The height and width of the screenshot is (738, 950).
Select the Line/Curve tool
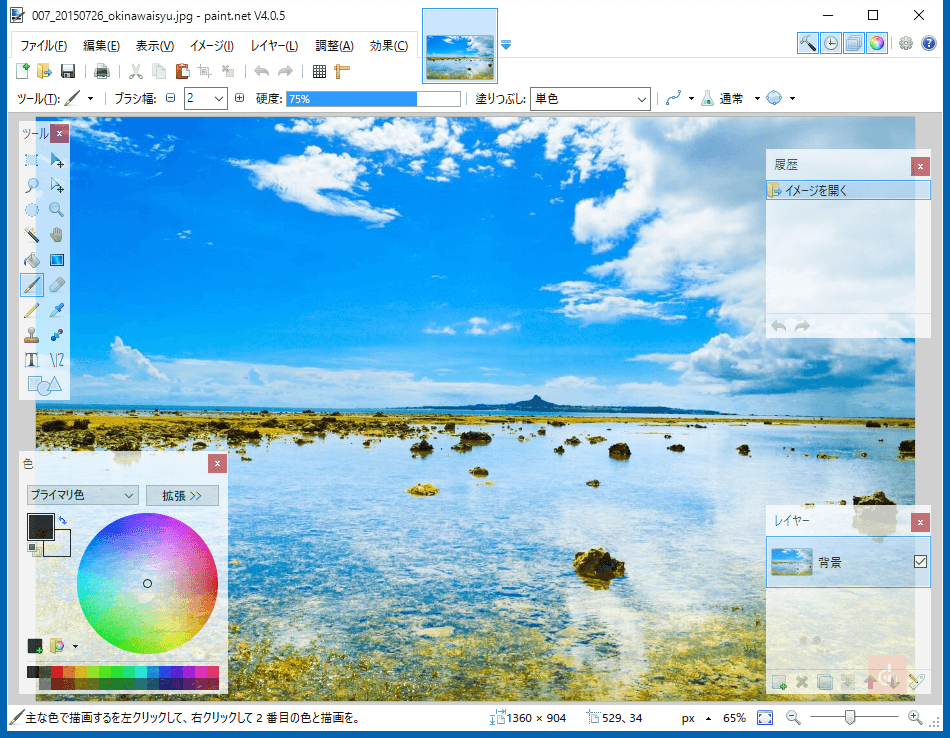point(57,360)
